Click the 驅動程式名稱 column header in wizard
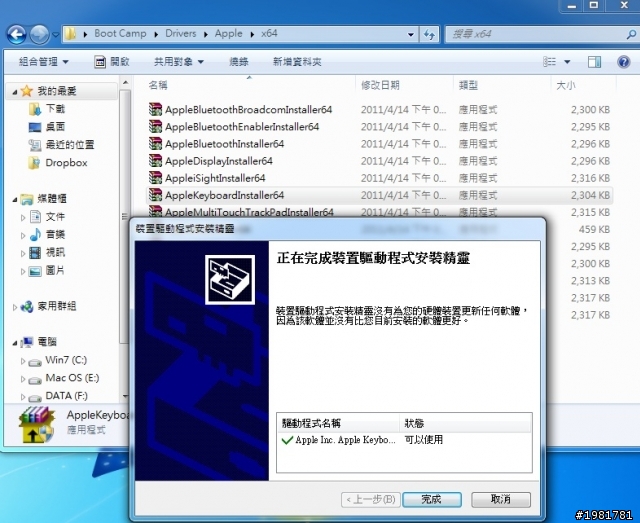The image size is (640, 523). tap(311, 423)
